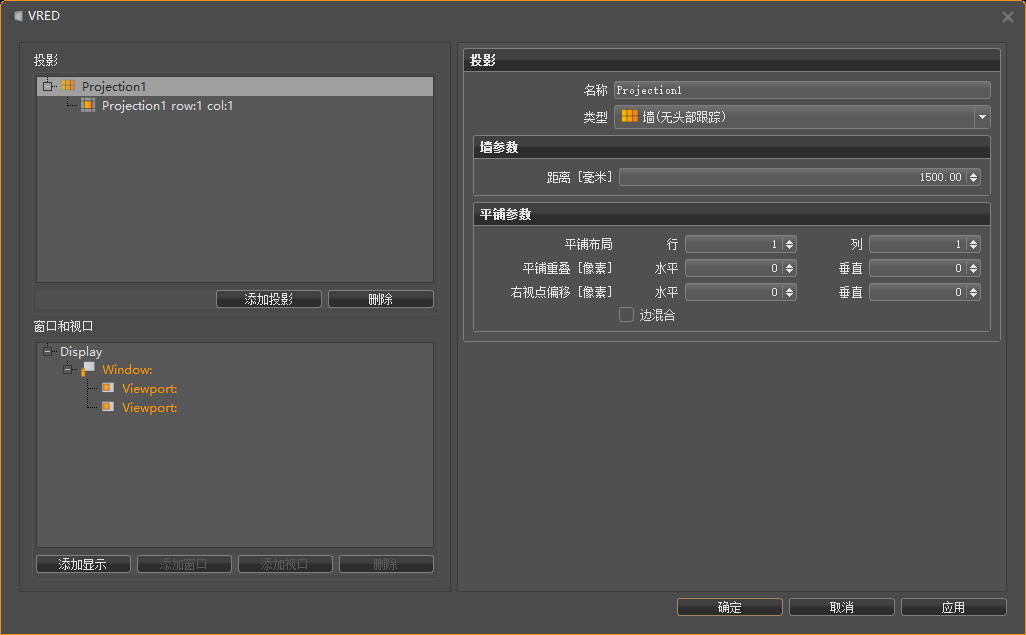1026x635 pixels.
Task: Click the disabled 添加视口 button
Action: click(285, 564)
